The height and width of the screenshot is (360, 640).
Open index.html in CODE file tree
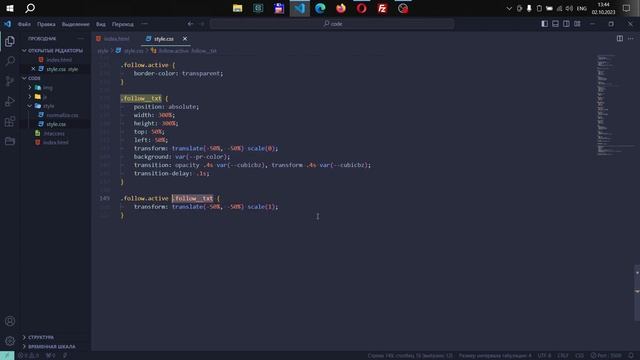tap(56, 142)
